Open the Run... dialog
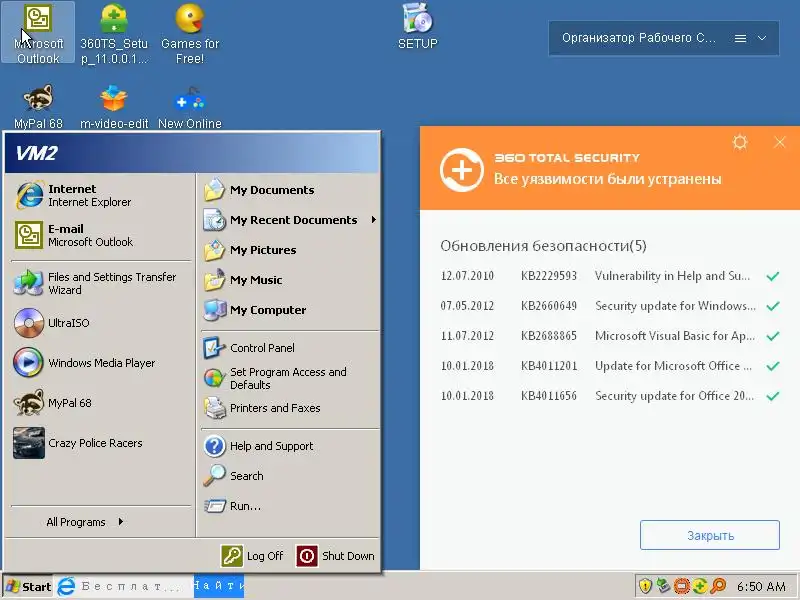 coord(290,506)
